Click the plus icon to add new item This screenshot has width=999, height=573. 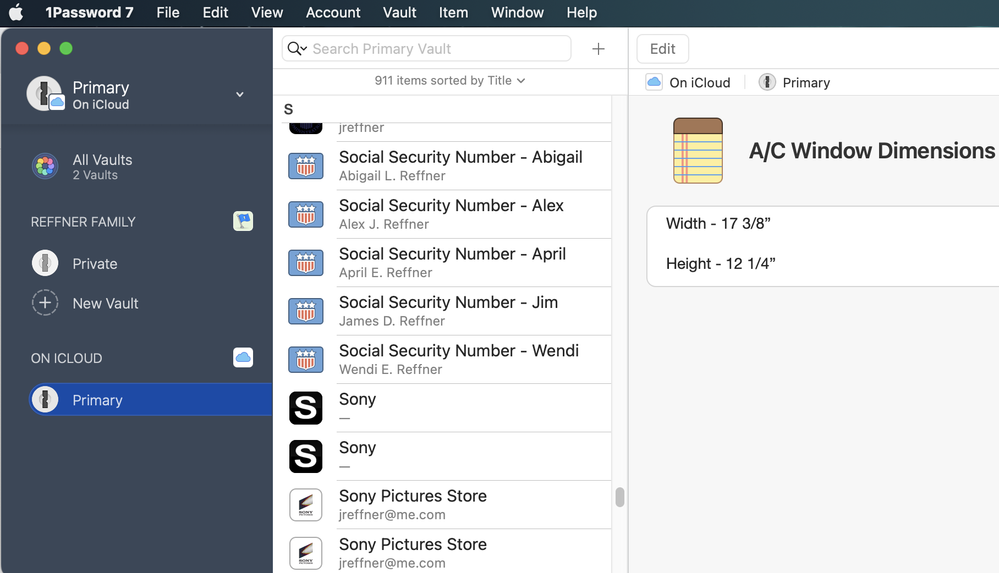pos(598,49)
